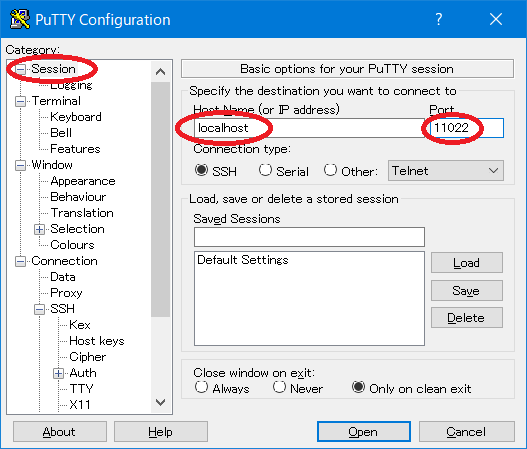Click the question mark help icon
The image size is (527, 449).
(439, 19)
